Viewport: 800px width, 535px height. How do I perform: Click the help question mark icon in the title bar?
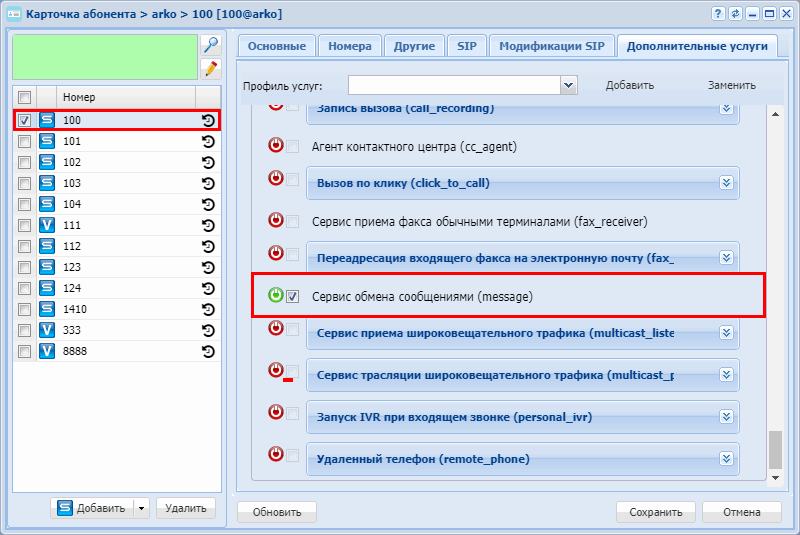click(718, 14)
